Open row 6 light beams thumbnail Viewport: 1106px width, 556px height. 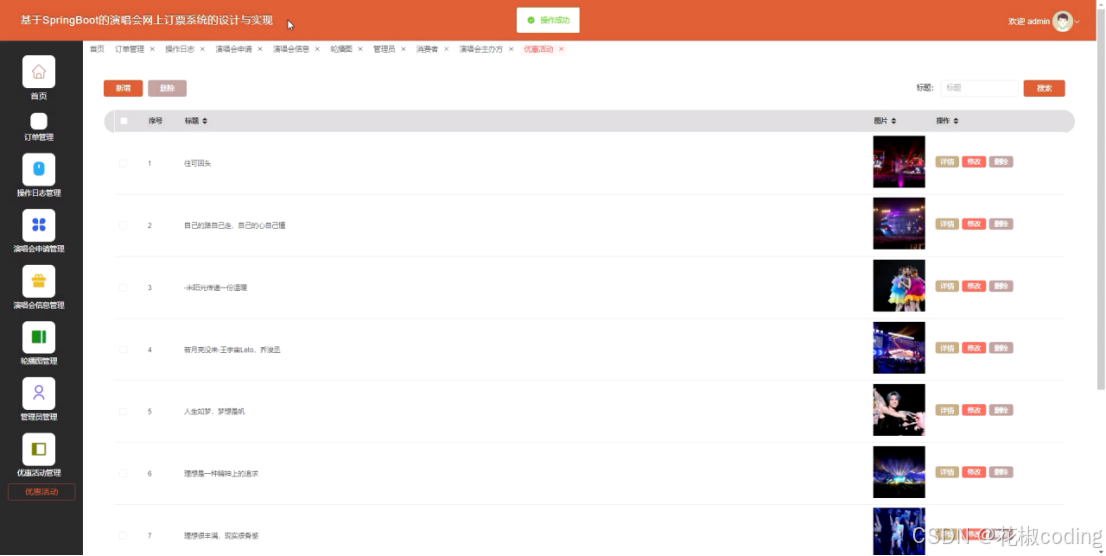[899, 472]
